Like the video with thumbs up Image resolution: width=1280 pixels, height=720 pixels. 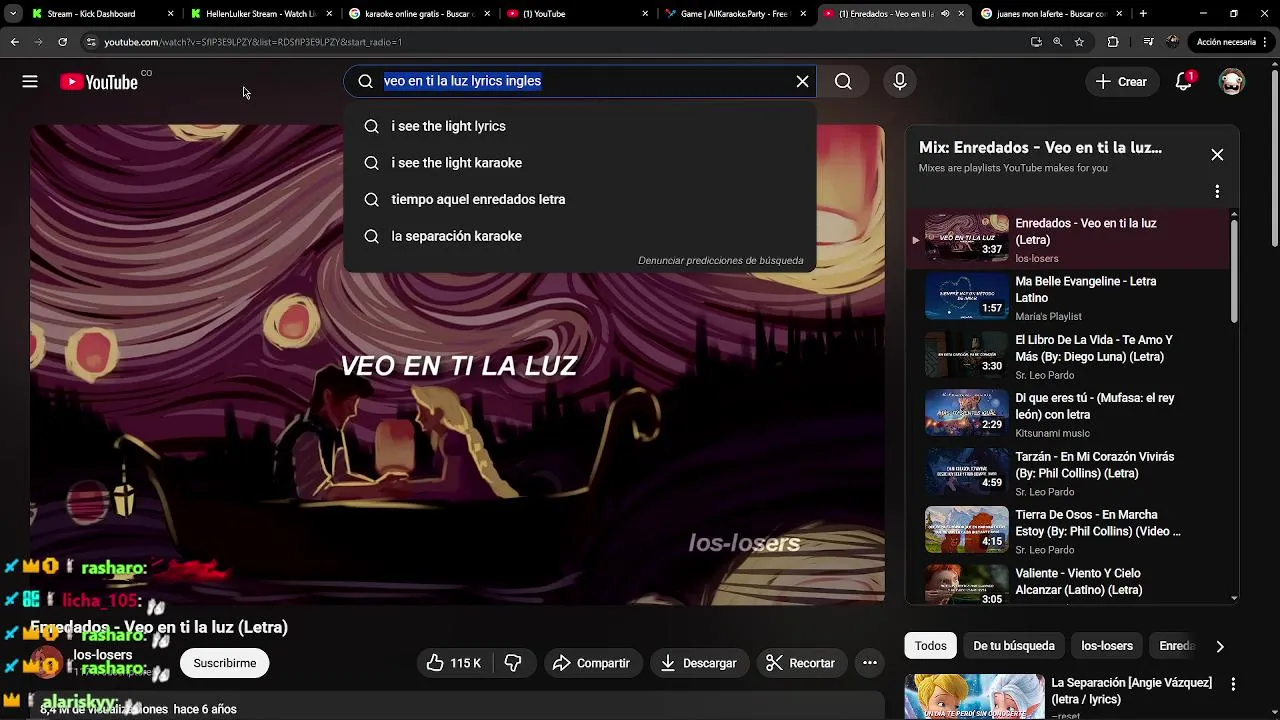coord(454,663)
